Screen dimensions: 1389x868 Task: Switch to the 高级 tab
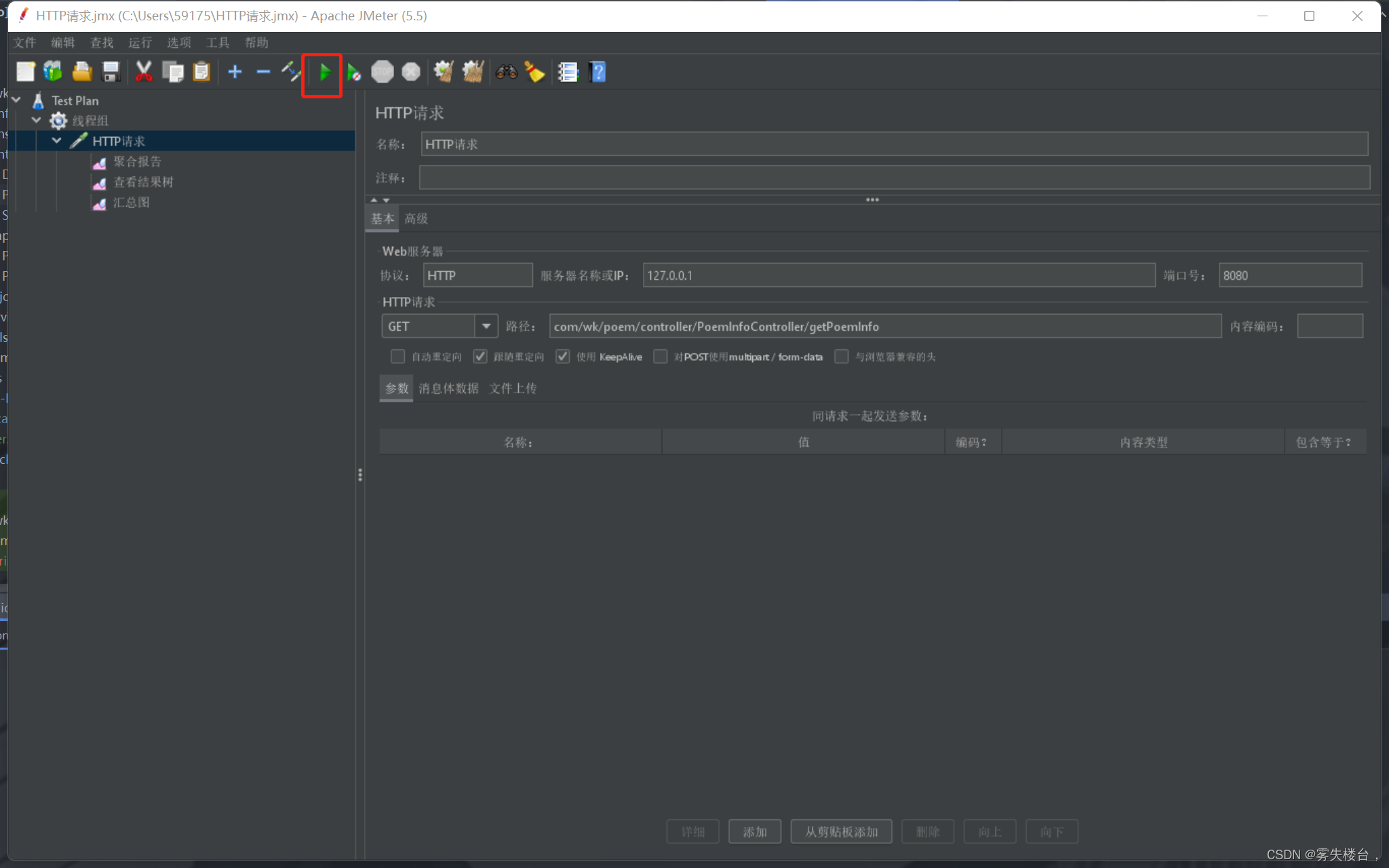416,218
